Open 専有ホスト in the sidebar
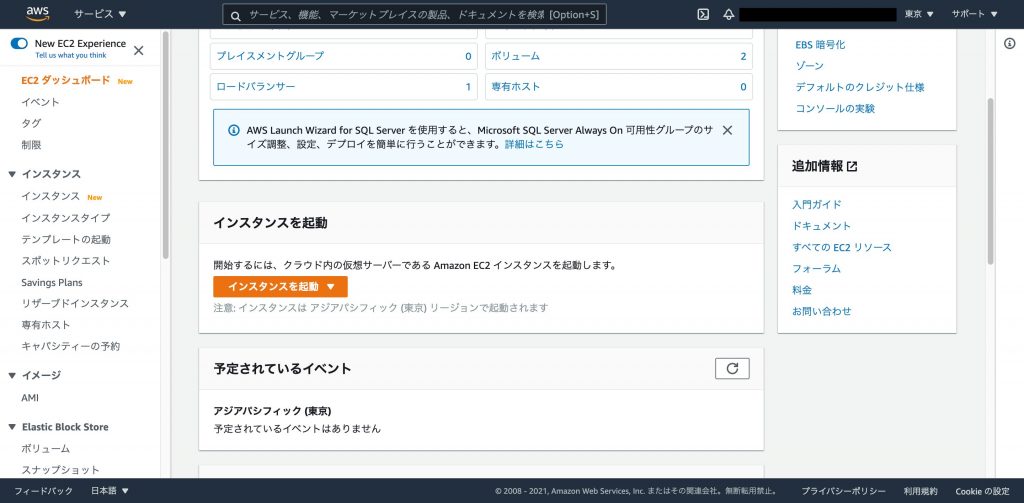 (46, 325)
